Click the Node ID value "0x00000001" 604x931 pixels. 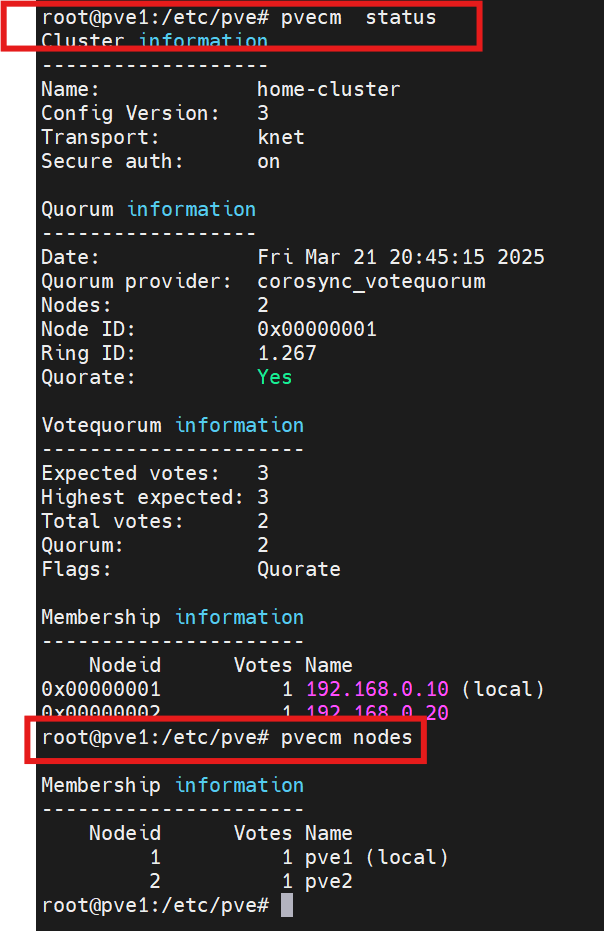[x=316, y=329]
